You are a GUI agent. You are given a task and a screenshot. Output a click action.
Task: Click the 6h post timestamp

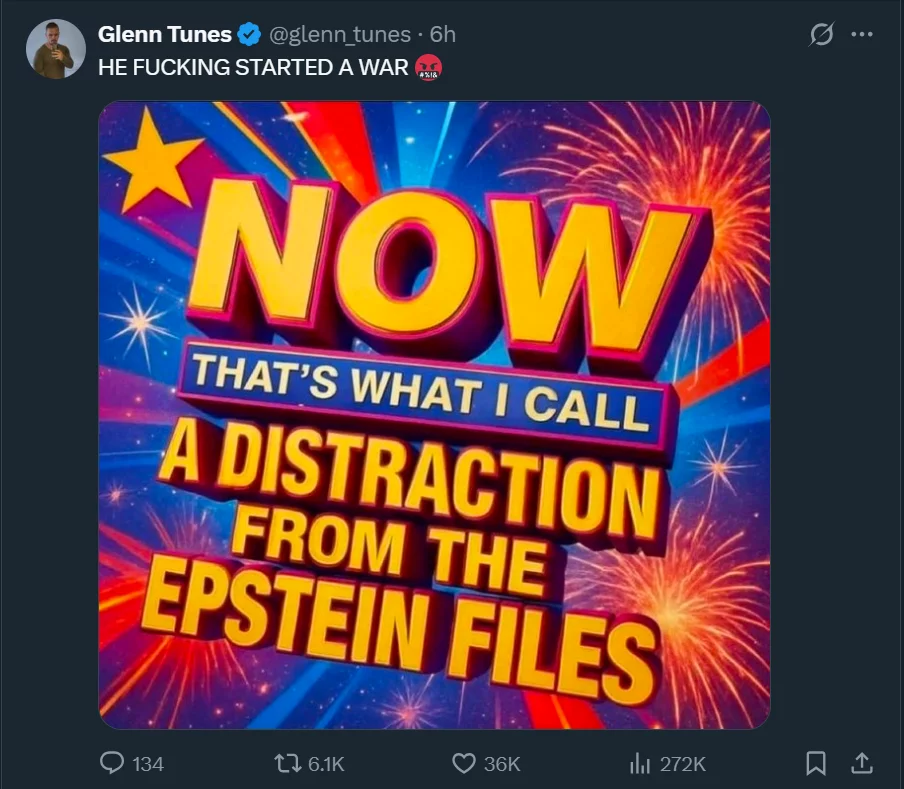tap(443, 35)
